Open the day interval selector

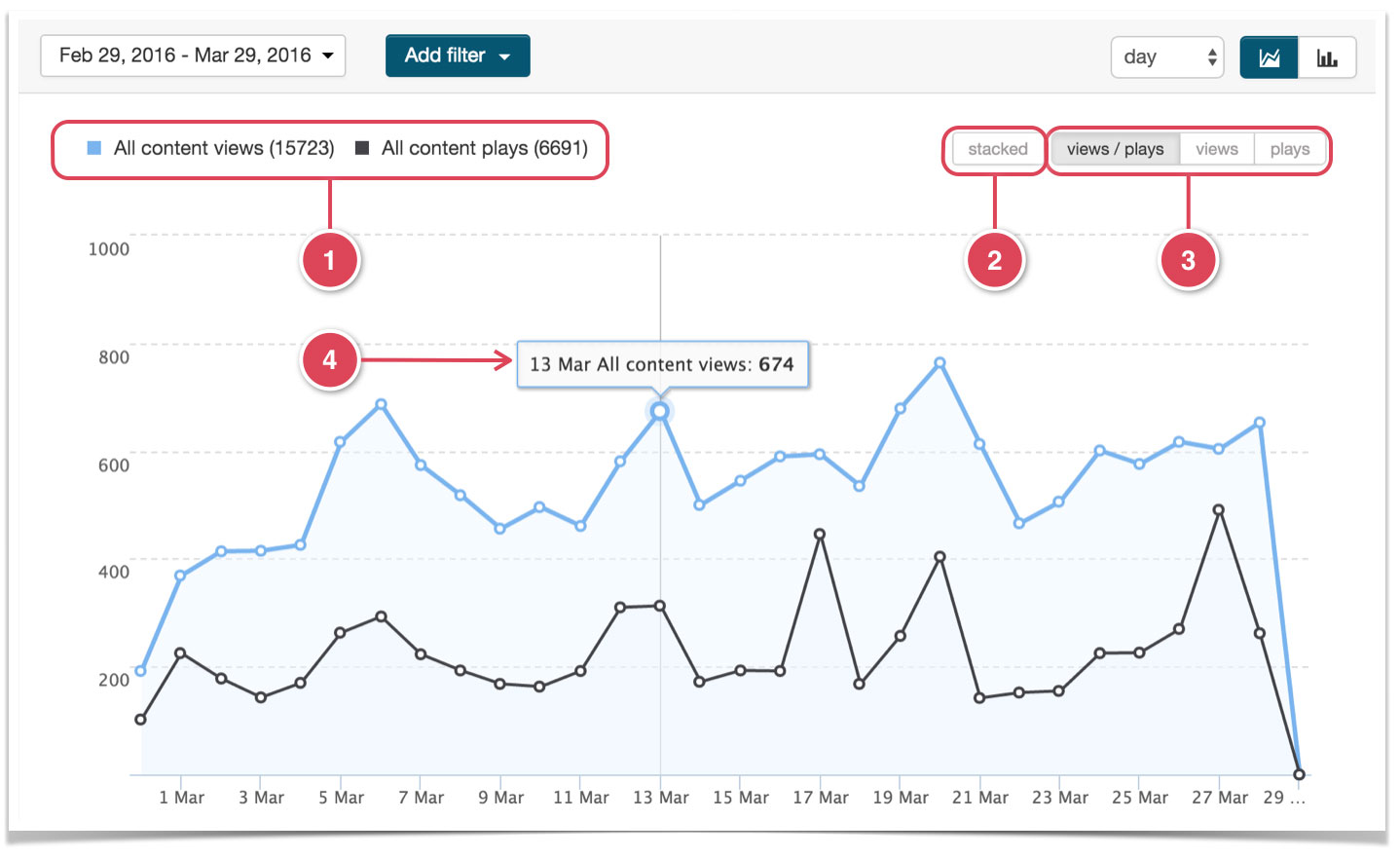pyautogui.click(x=1167, y=57)
